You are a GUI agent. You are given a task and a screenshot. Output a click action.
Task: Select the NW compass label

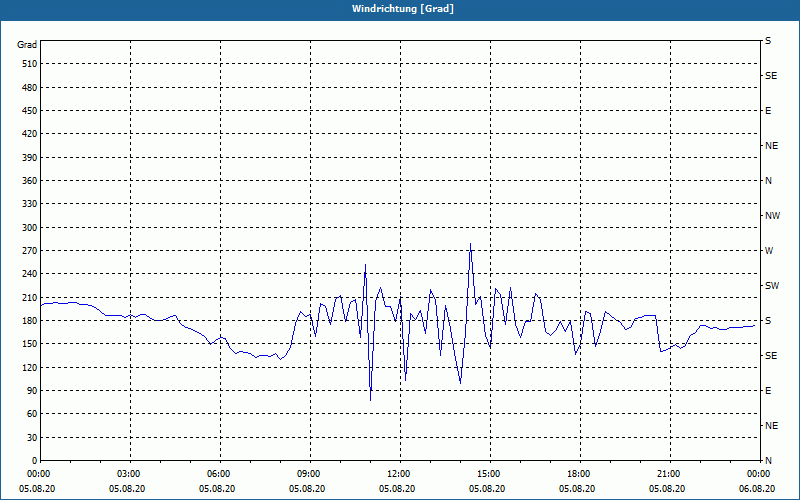pyautogui.click(x=772, y=216)
